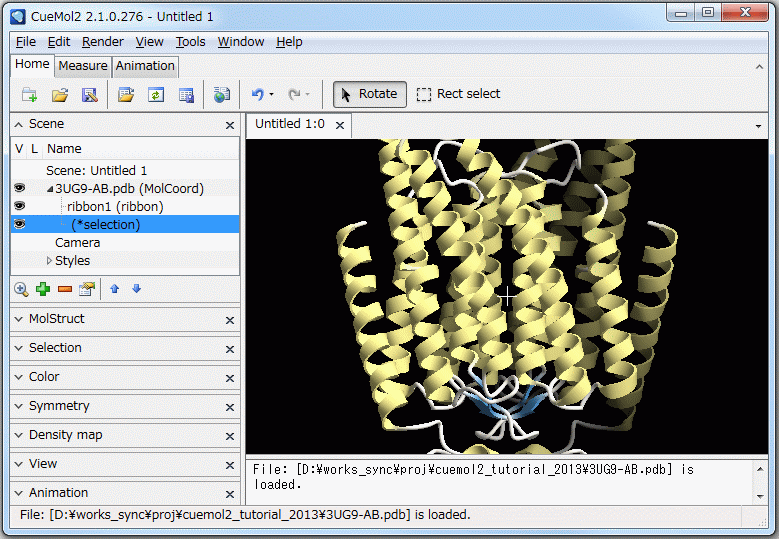Click the globe icon in the toolbar

[x=221, y=94]
